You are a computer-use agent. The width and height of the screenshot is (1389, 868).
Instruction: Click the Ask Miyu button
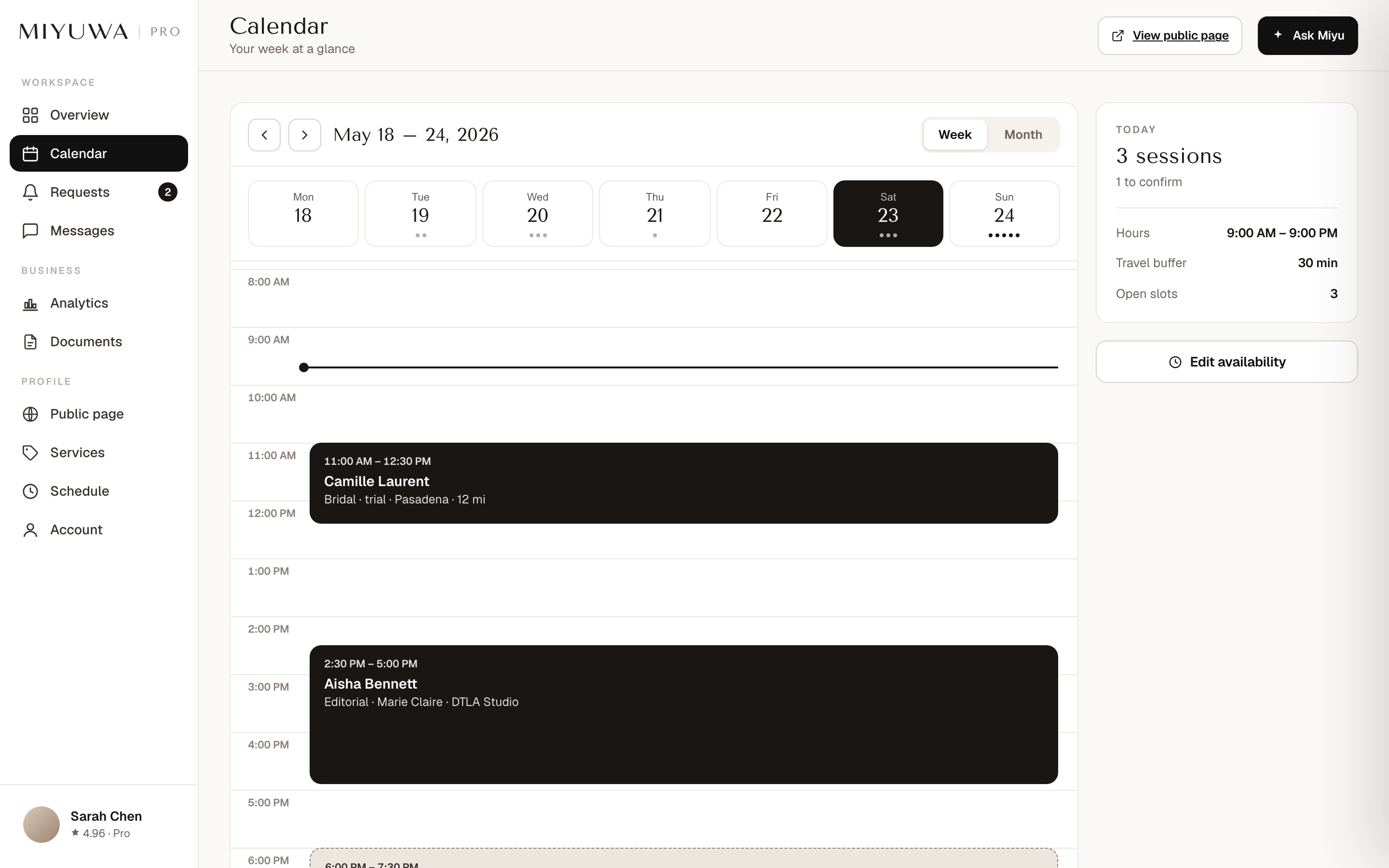click(x=1307, y=36)
